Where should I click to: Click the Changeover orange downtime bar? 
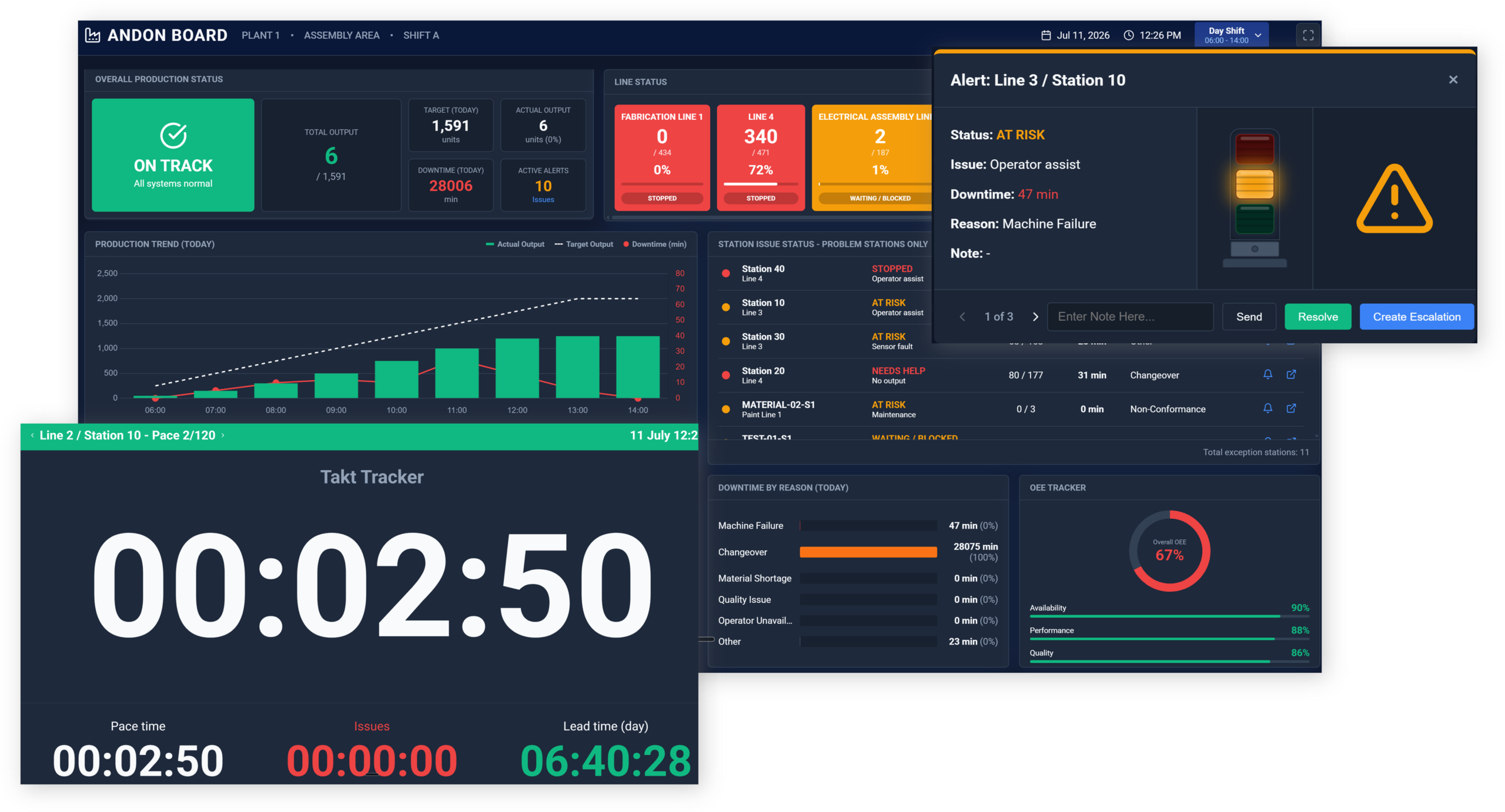(868, 552)
